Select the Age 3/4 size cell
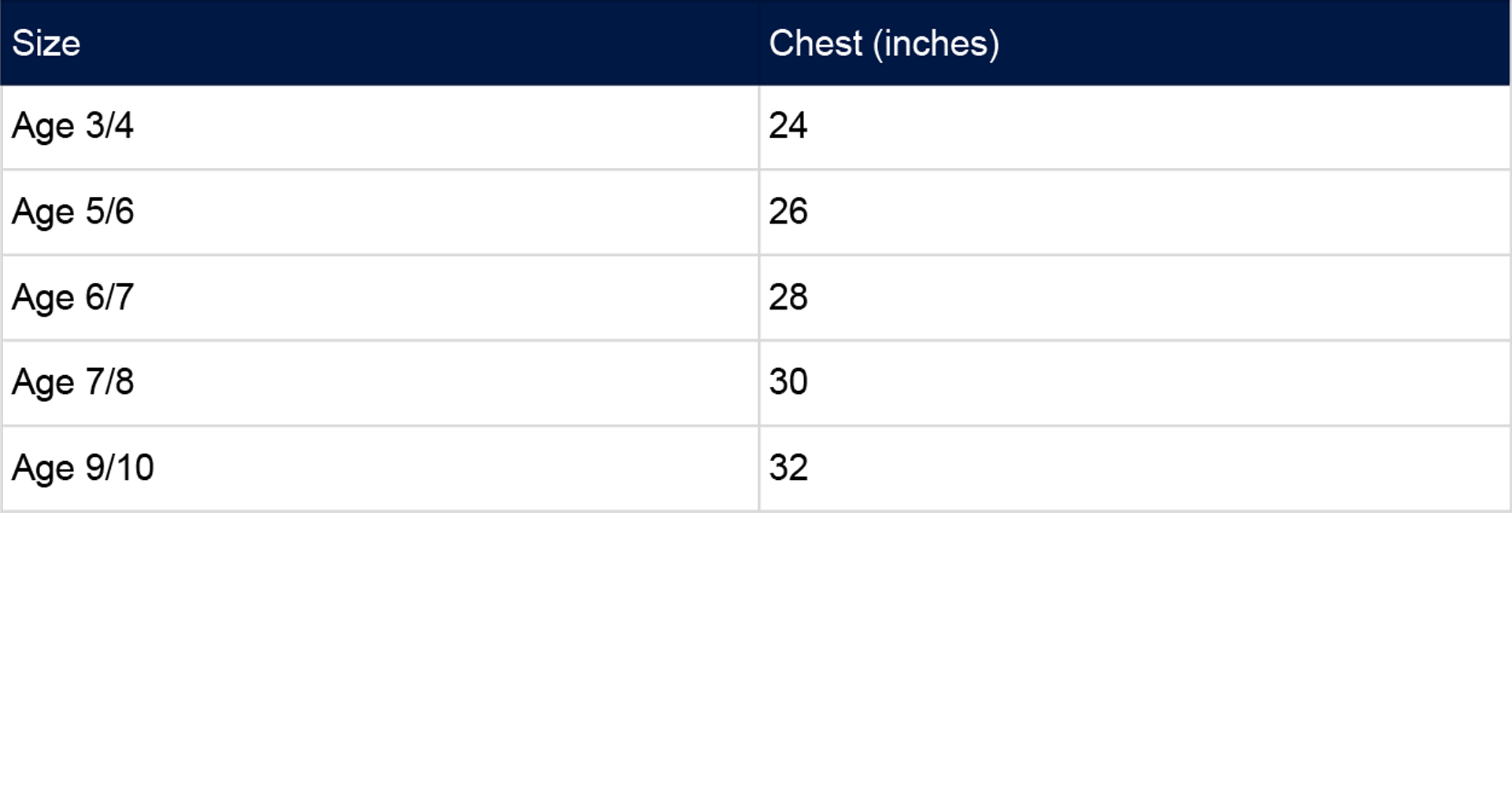The height and width of the screenshot is (788, 1512). click(x=380, y=127)
